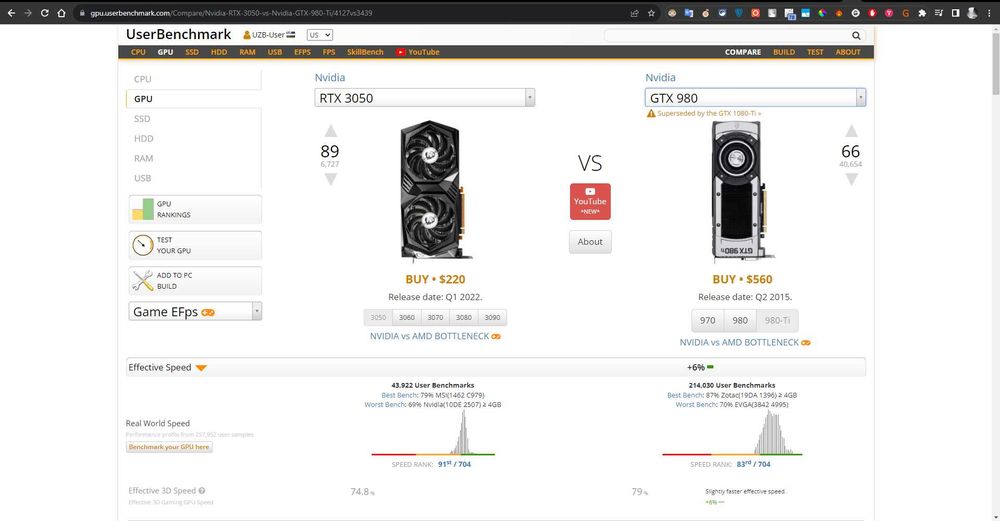This screenshot has height=521, width=1000.
Task: Open the HDD tab in top nav
Action: tap(219, 52)
